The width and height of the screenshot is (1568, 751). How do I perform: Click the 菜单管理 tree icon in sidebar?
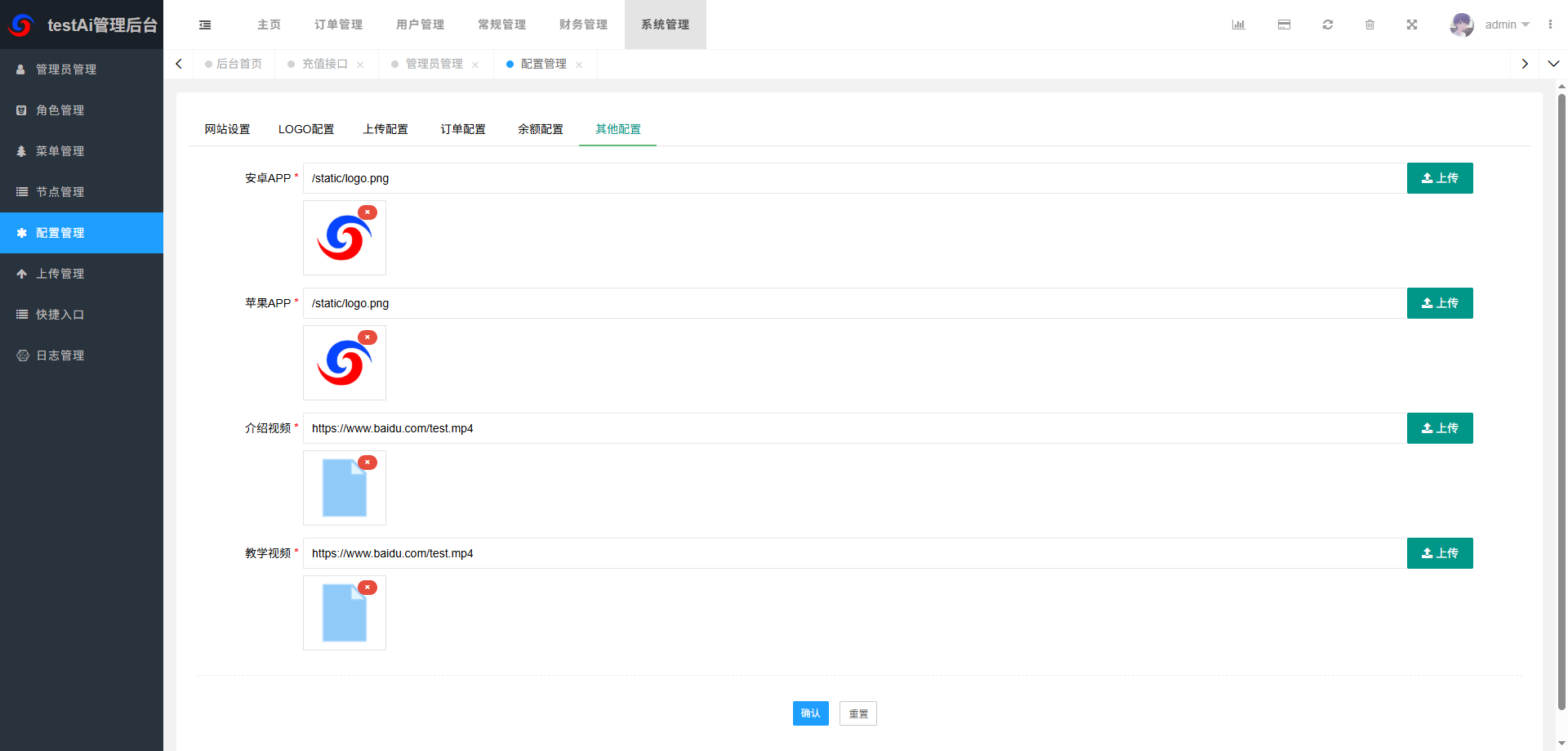tap(20, 151)
